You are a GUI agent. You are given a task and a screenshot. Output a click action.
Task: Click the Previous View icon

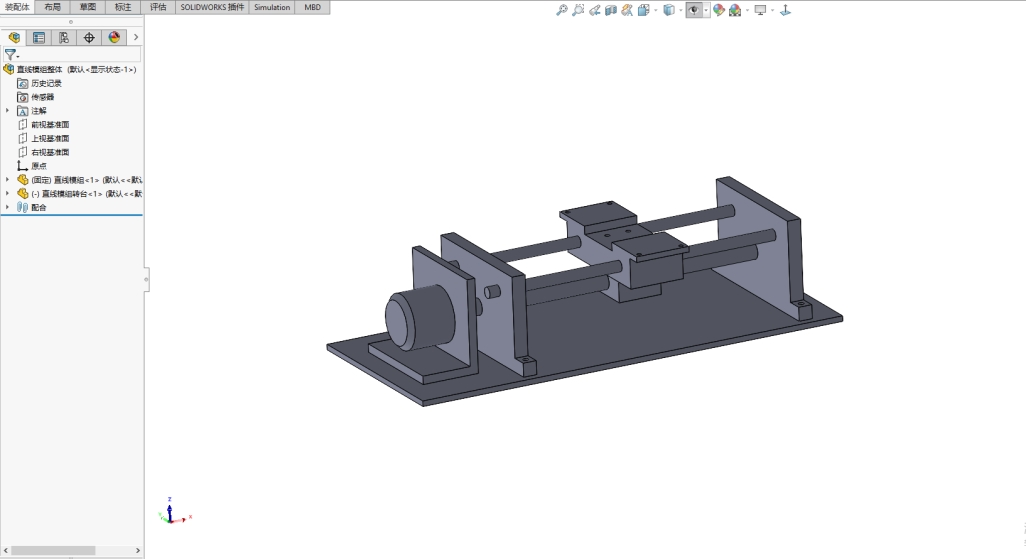[594, 10]
